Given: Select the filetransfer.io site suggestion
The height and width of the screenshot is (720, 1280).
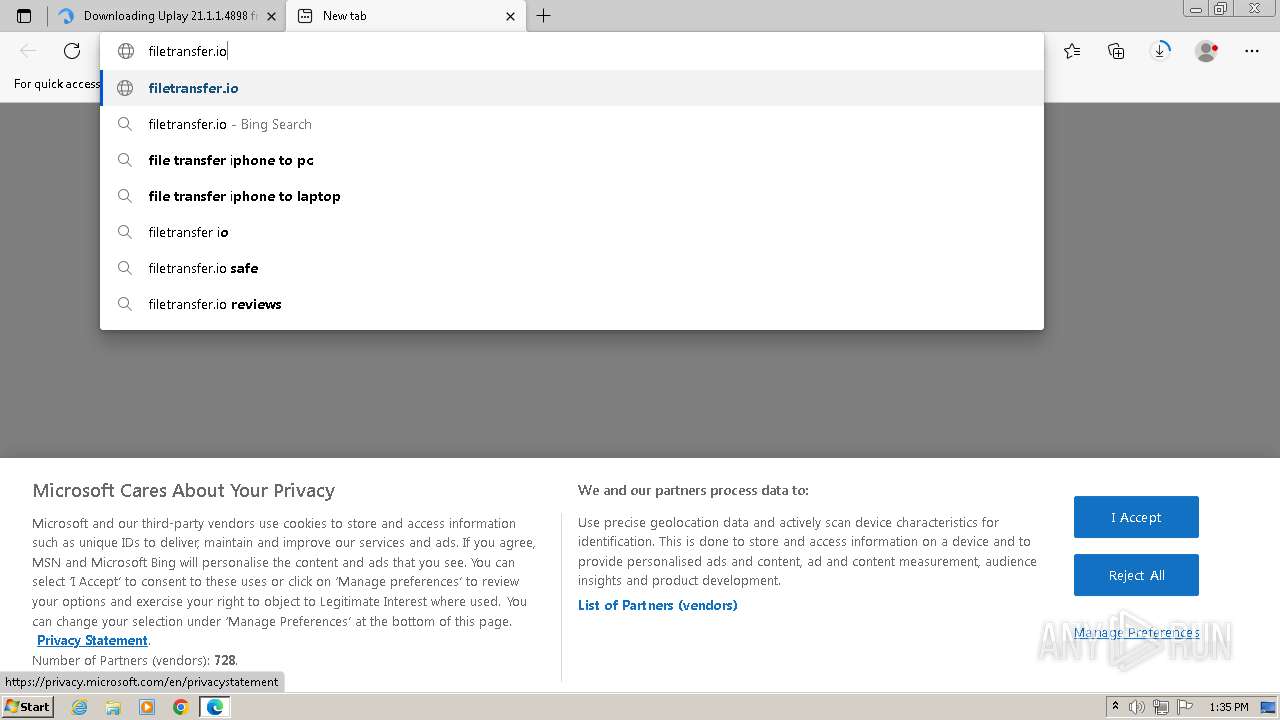Looking at the screenshot, I should [x=572, y=88].
